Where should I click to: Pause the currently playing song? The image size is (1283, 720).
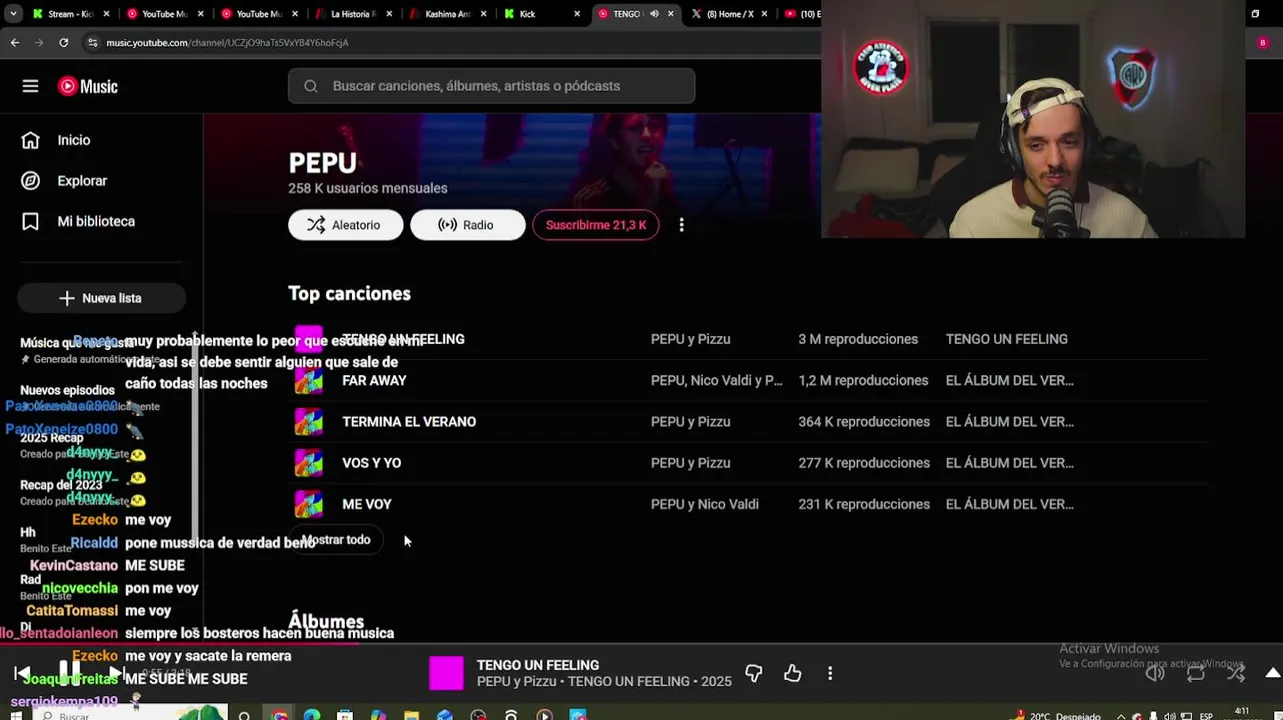[69, 671]
